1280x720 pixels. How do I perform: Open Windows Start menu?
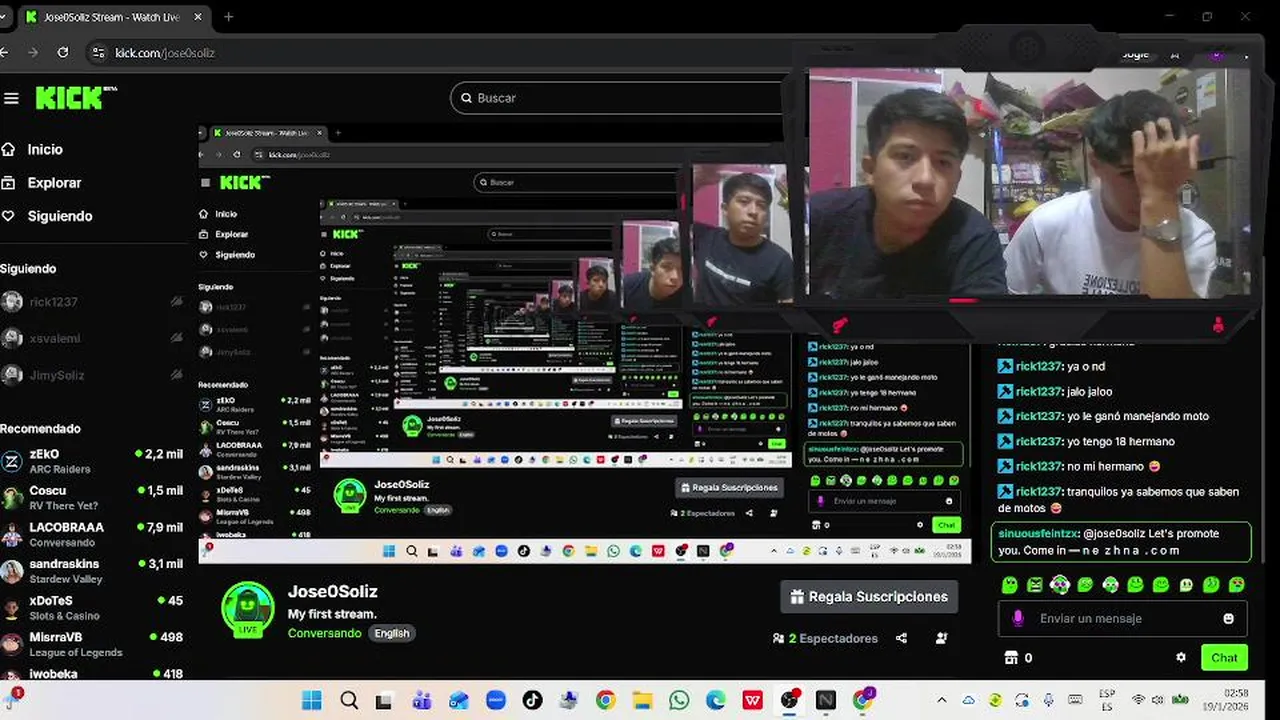point(312,700)
